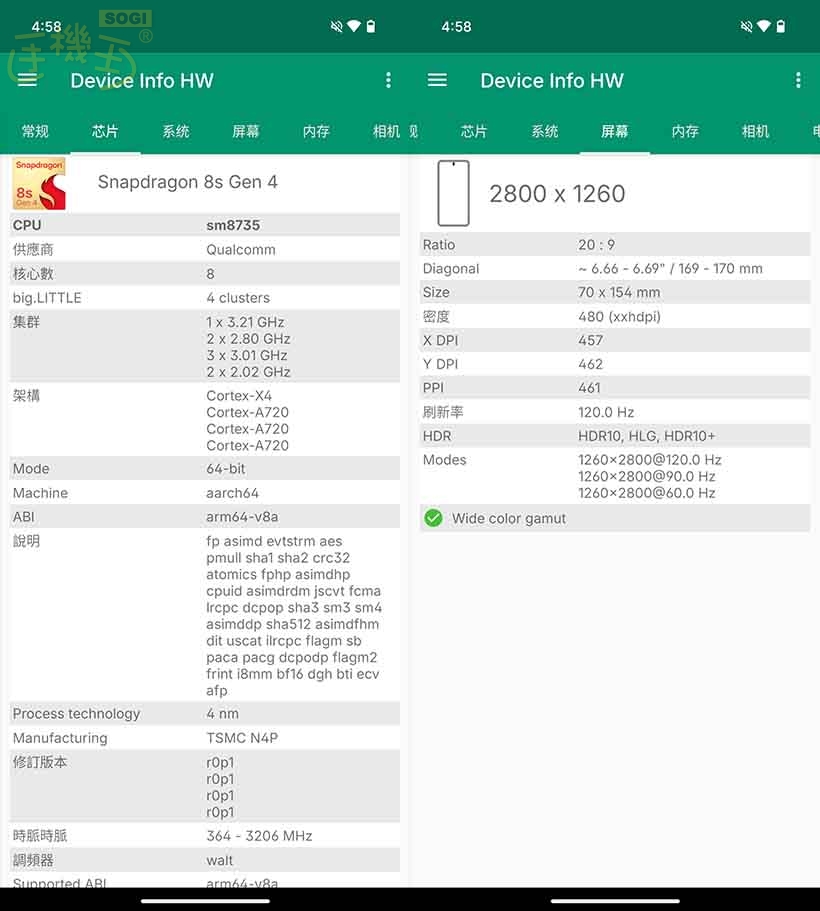
Task: Select 屏幕 tab on right screen
Action: (615, 131)
